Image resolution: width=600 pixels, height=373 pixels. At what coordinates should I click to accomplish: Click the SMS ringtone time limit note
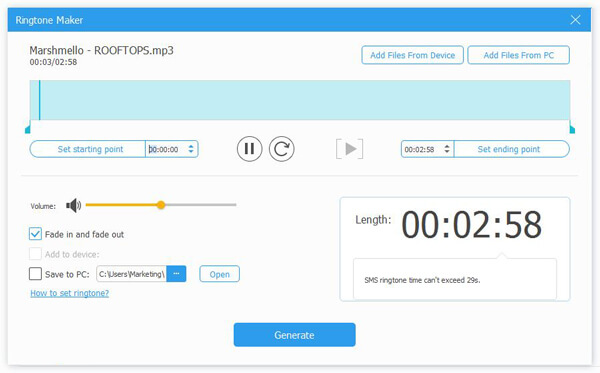[x=422, y=280]
